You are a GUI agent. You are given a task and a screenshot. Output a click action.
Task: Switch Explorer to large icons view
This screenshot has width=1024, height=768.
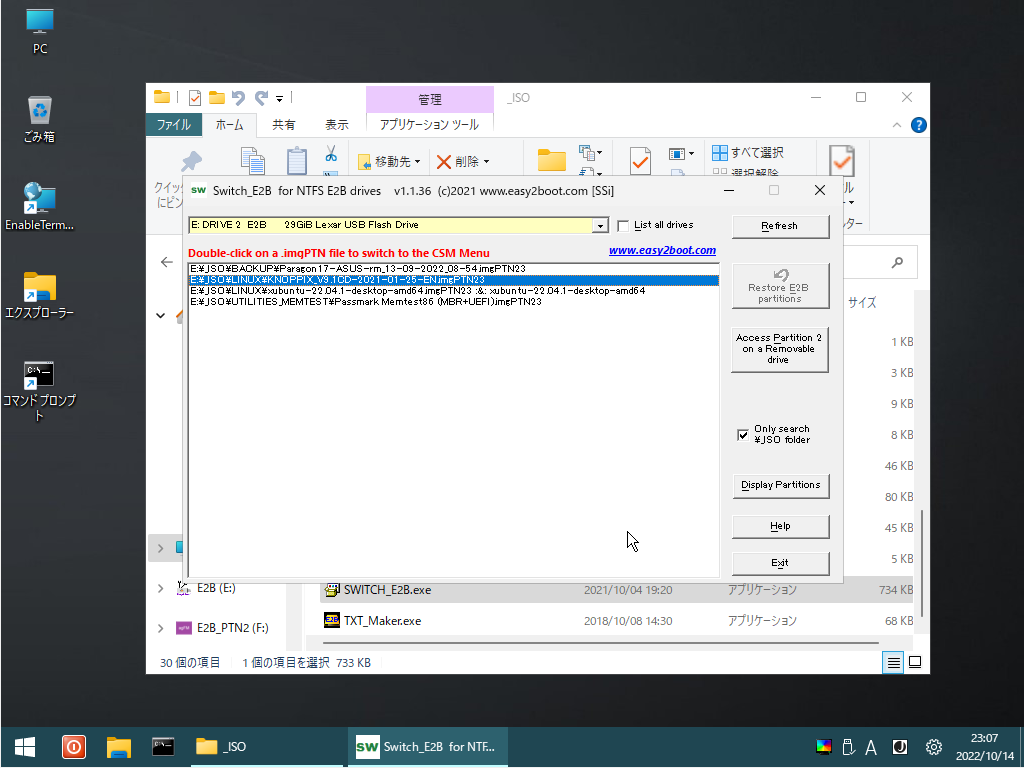(x=916, y=663)
